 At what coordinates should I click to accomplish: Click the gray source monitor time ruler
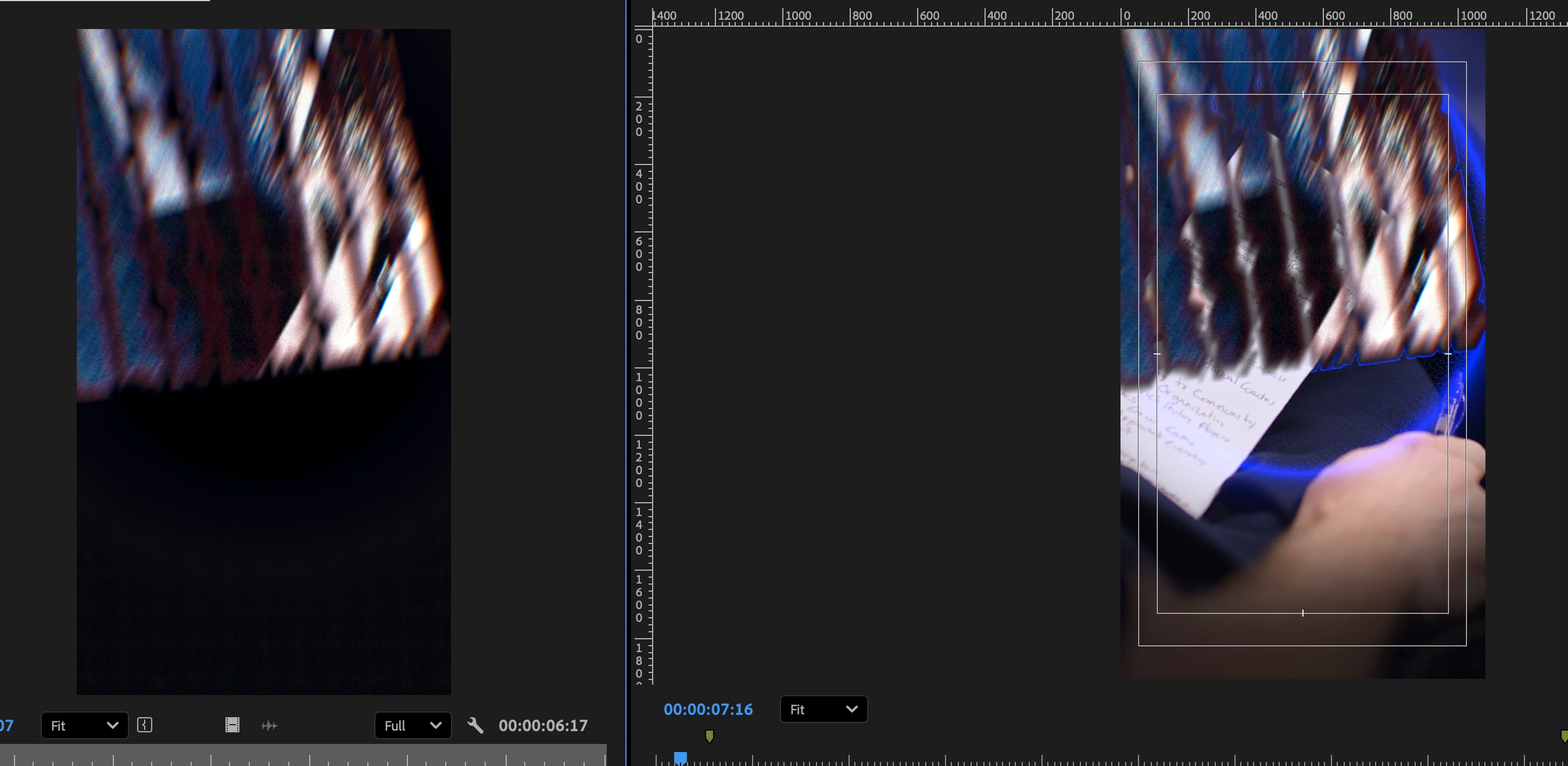click(305, 755)
